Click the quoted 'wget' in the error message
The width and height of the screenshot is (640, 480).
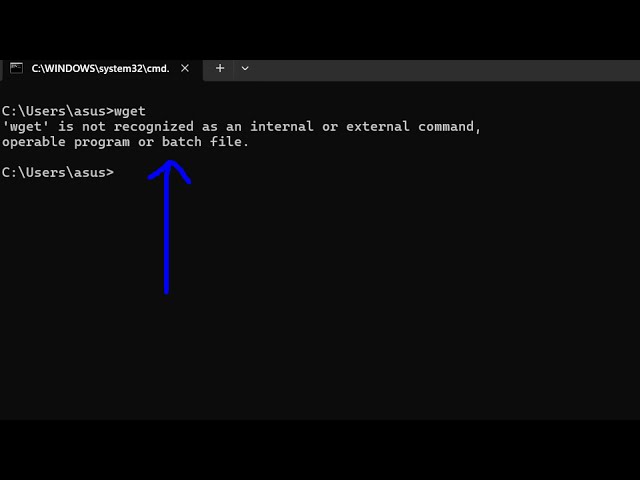26,127
